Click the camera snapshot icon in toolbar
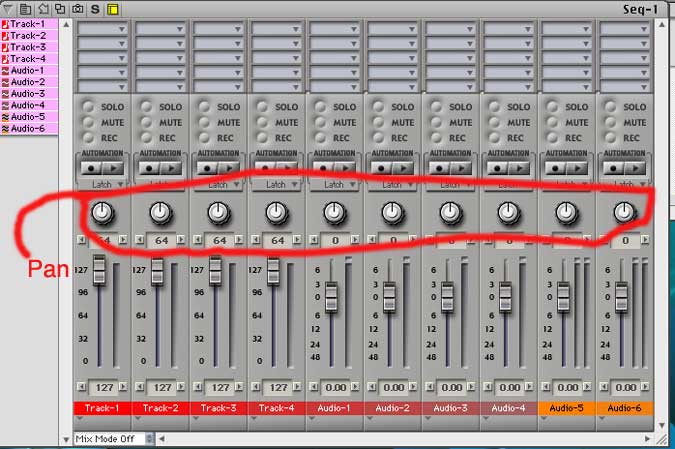Screen dimensions: 675x449 pyautogui.click(x=77, y=8)
